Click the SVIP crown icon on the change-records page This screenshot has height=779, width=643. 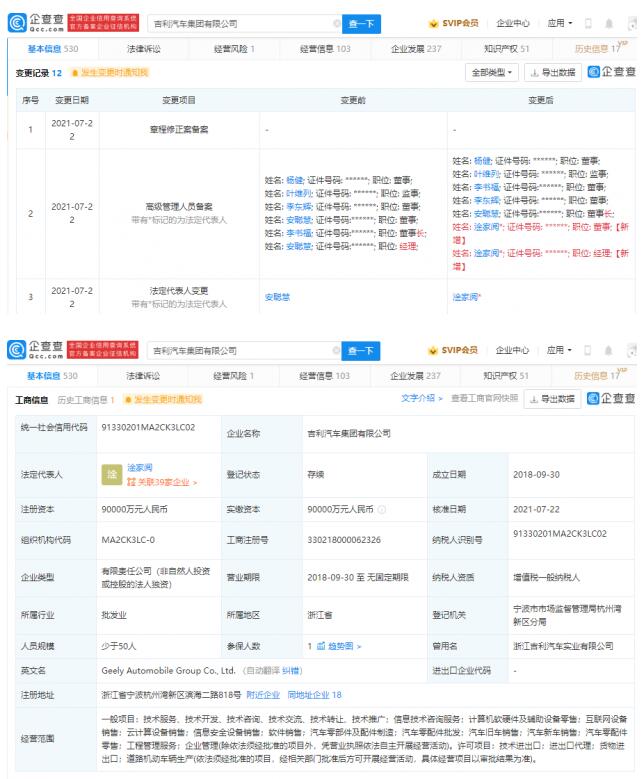point(433,23)
